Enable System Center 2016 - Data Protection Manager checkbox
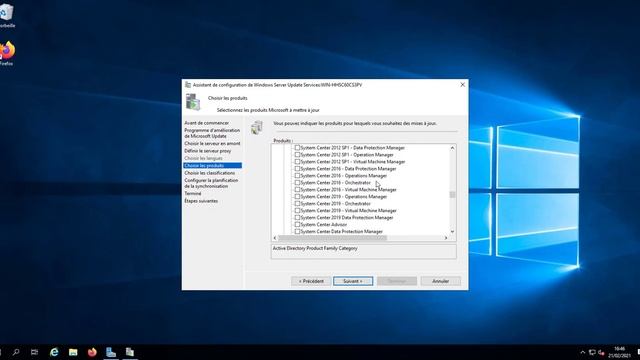640x360 pixels. click(297, 169)
